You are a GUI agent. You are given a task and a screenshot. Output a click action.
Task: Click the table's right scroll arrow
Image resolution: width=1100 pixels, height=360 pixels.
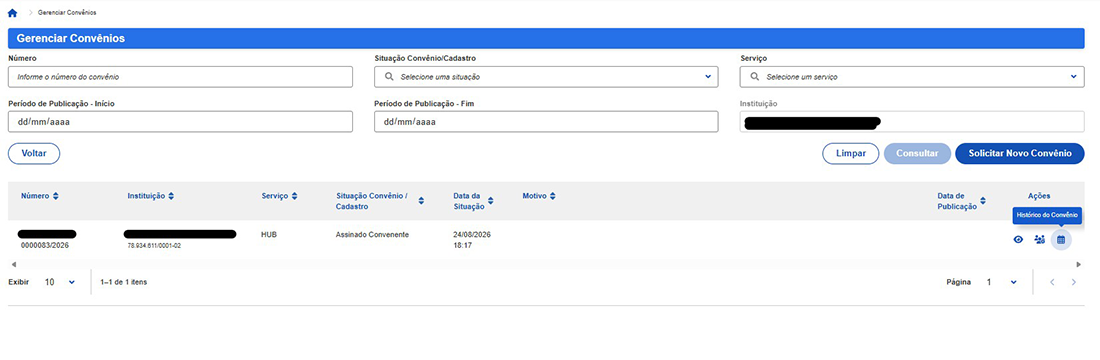coord(1079,264)
